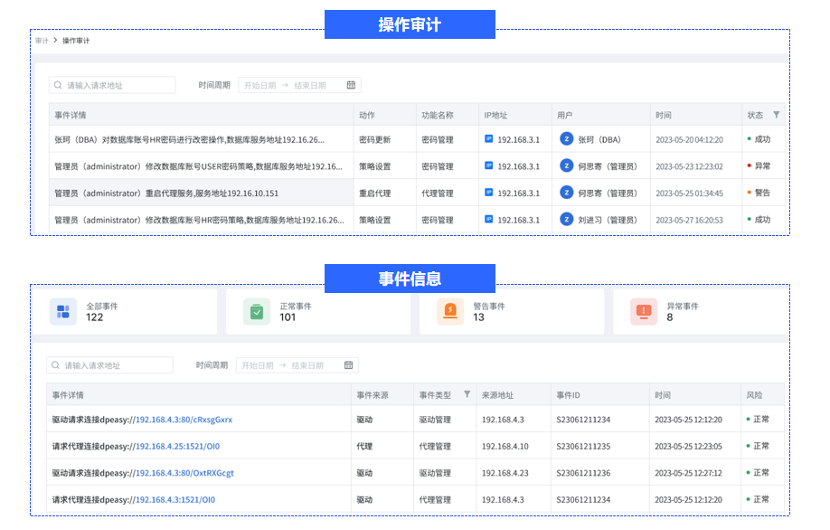Open the calendar icon in the event date range

tap(348, 365)
